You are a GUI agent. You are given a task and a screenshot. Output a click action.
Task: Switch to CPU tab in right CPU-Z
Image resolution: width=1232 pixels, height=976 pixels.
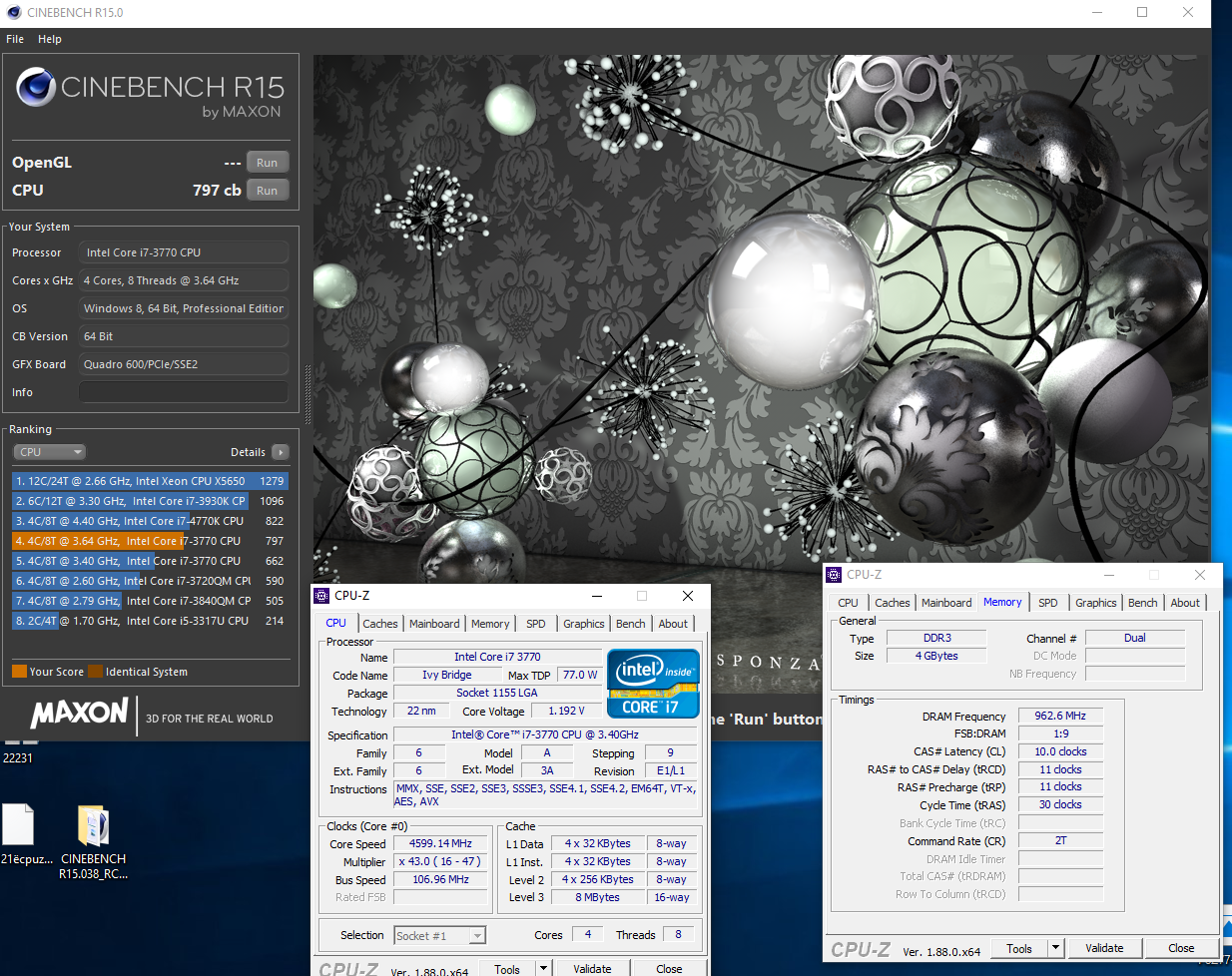pos(848,603)
